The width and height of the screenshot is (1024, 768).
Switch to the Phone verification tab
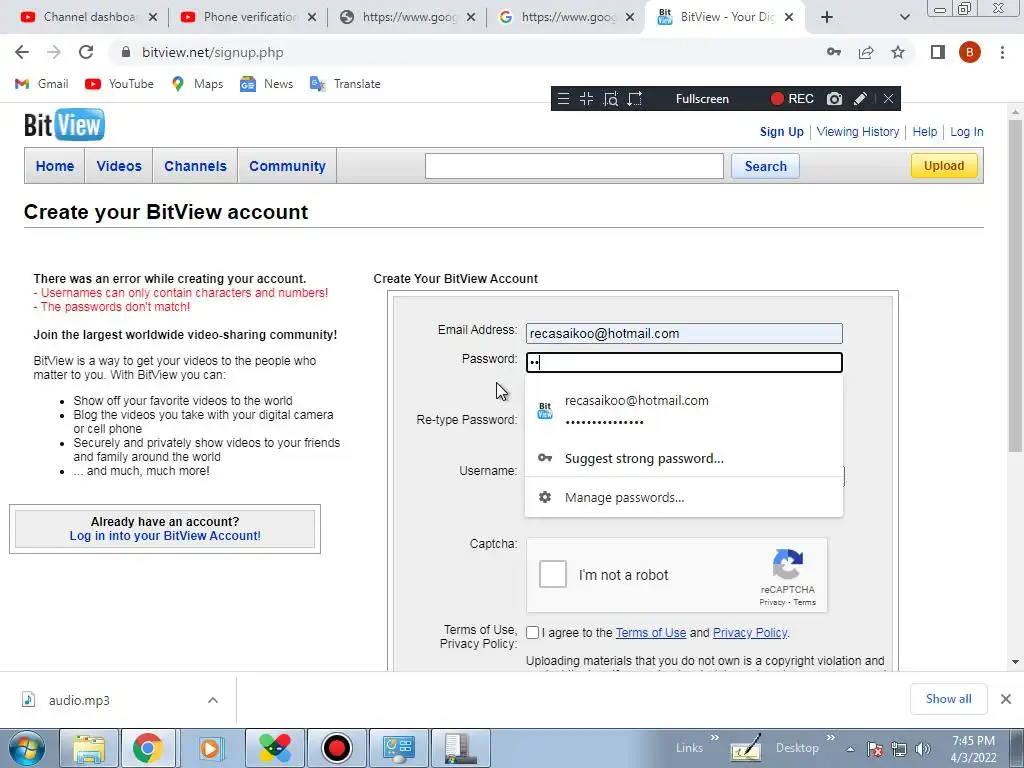click(250, 17)
